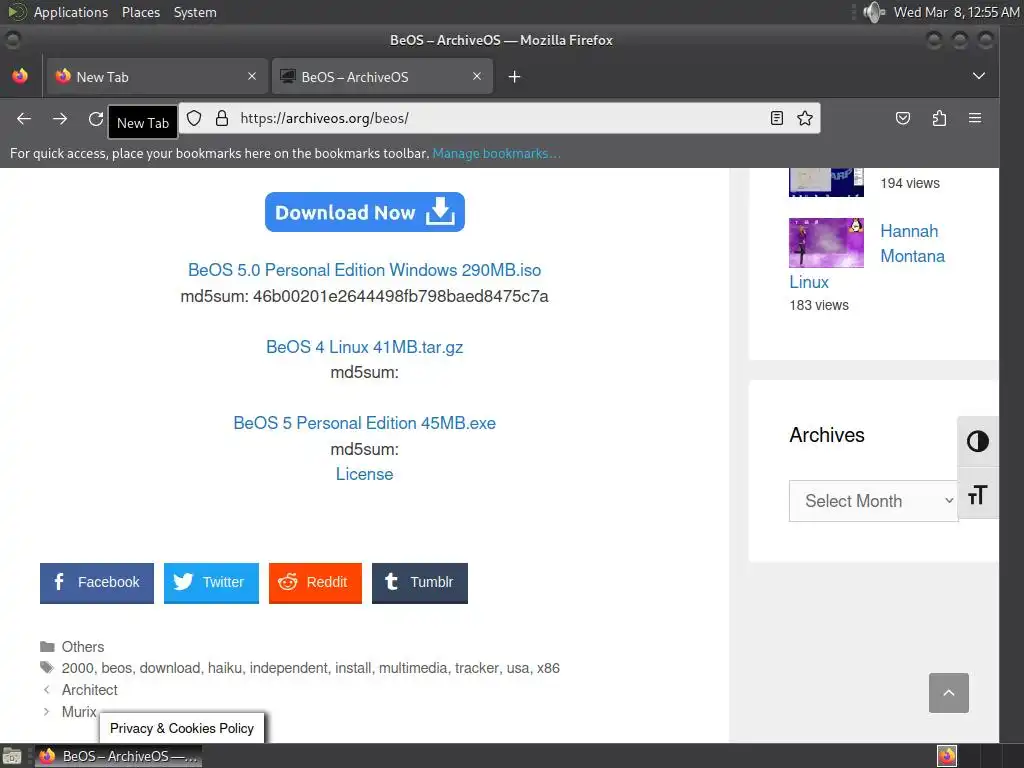Click the Download Now button
Screen dimensions: 1024x768
click(364, 212)
